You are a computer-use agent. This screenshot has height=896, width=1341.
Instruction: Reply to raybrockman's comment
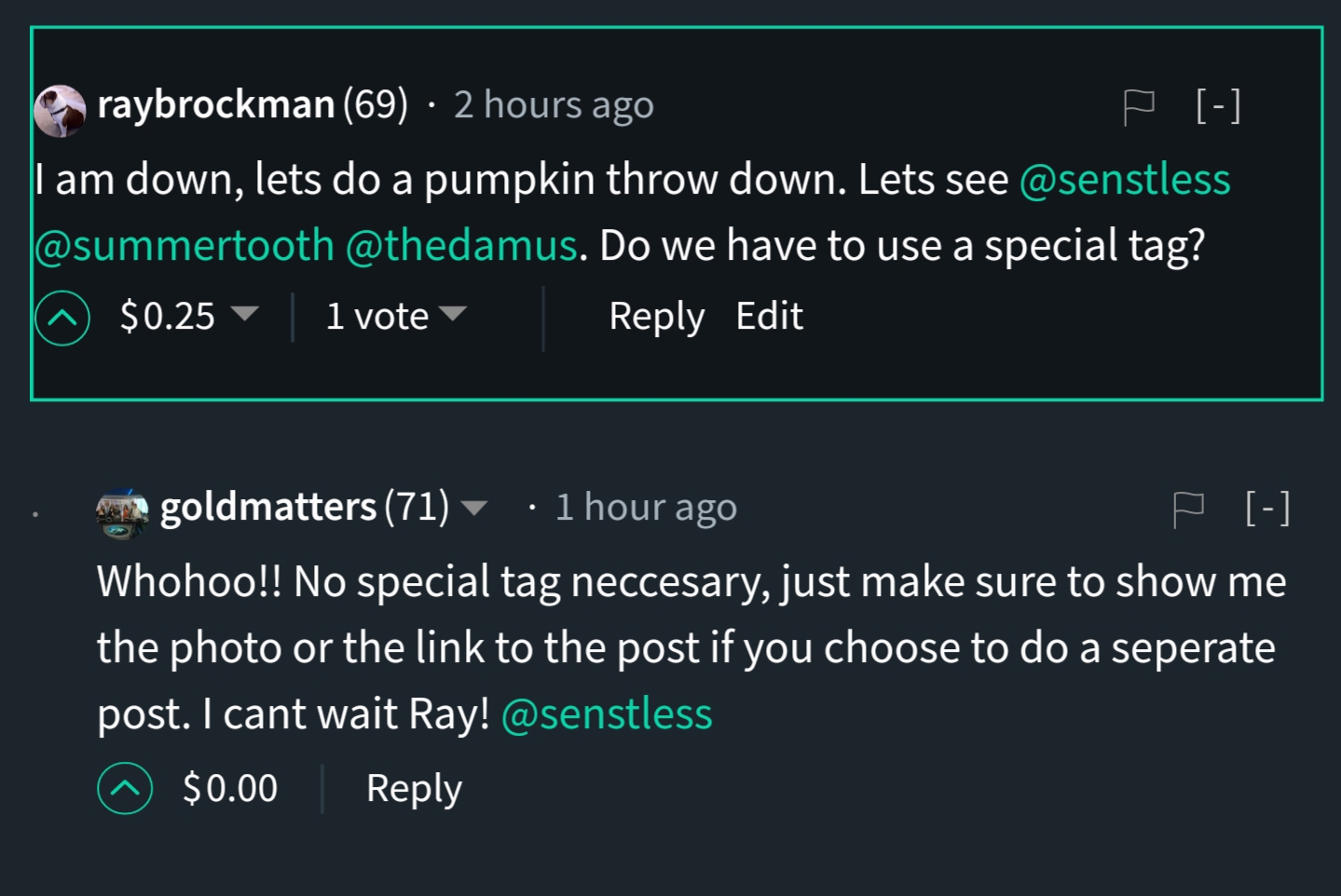[x=656, y=317]
